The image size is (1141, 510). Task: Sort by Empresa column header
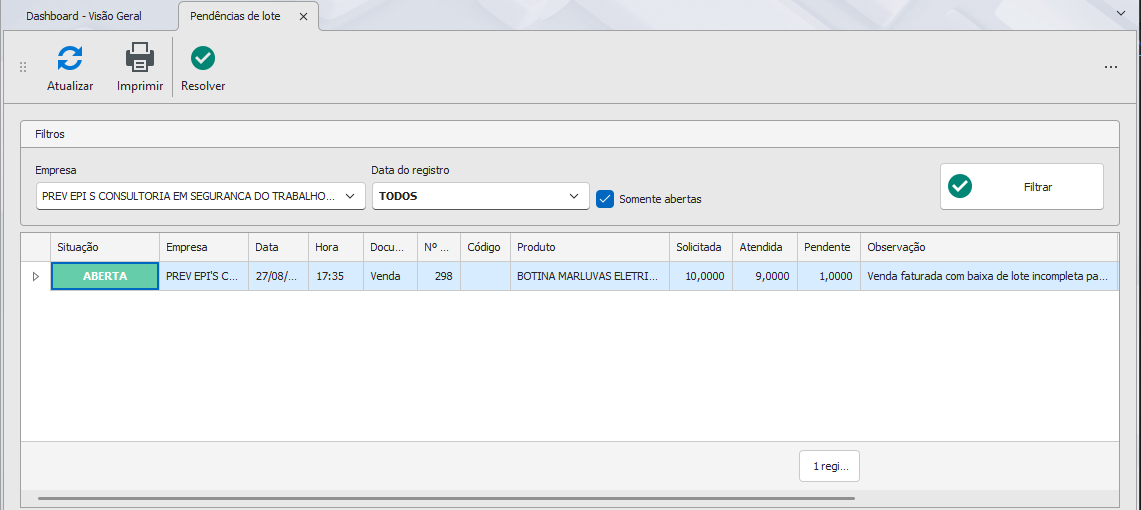204,247
